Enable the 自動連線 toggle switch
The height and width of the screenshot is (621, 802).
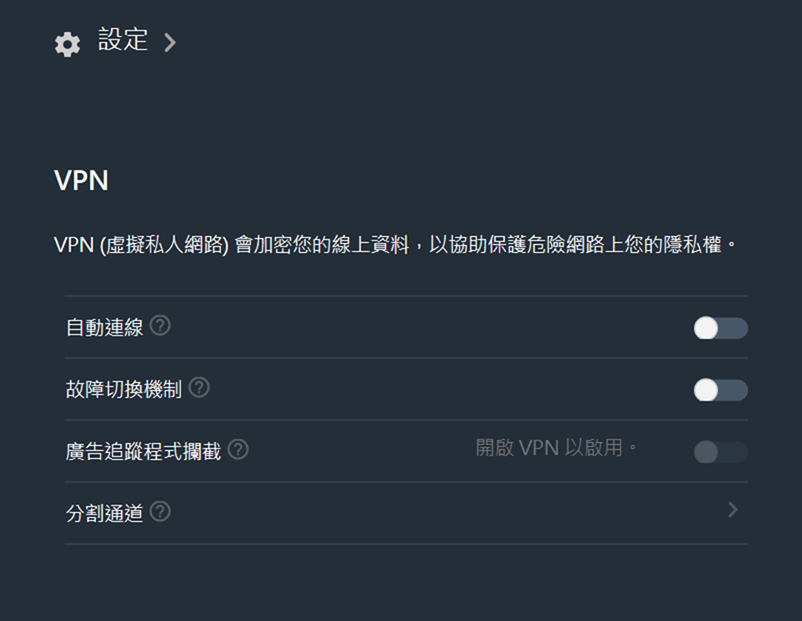[720, 328]
